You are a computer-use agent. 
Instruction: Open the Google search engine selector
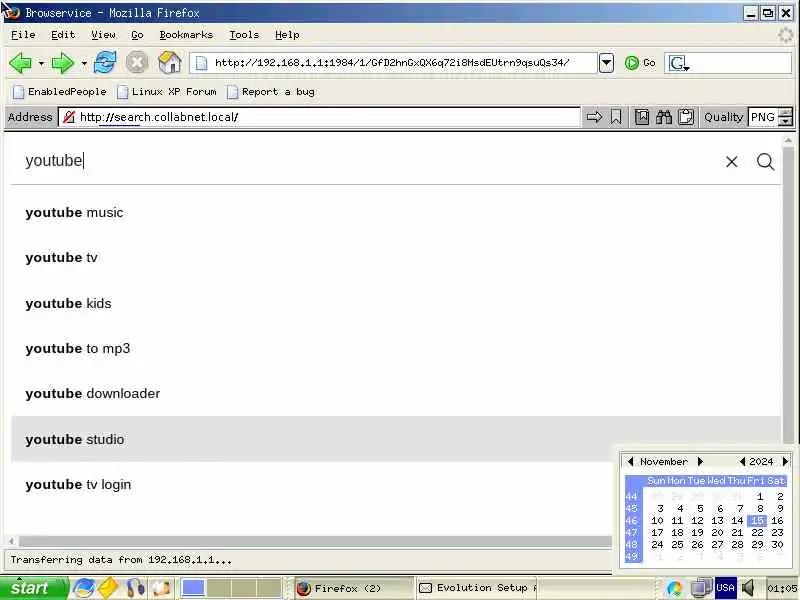(679, 63)
